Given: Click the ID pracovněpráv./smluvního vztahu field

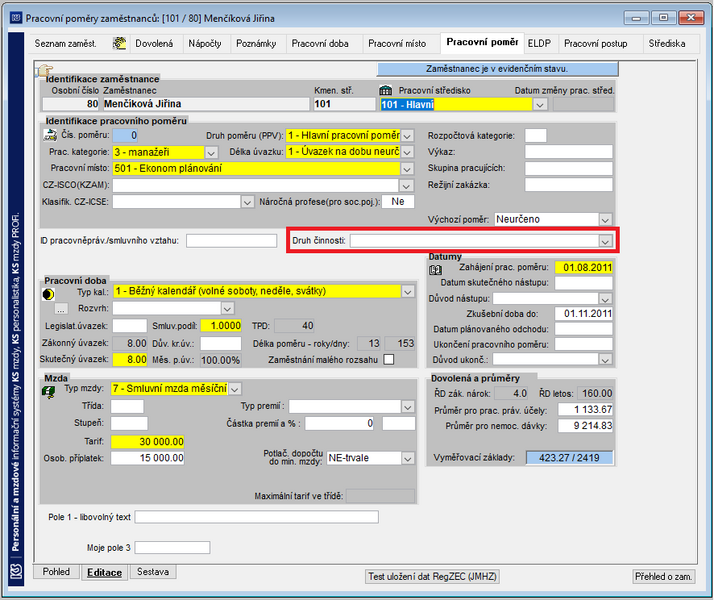Looking at the screenshot, I should 231,241.
